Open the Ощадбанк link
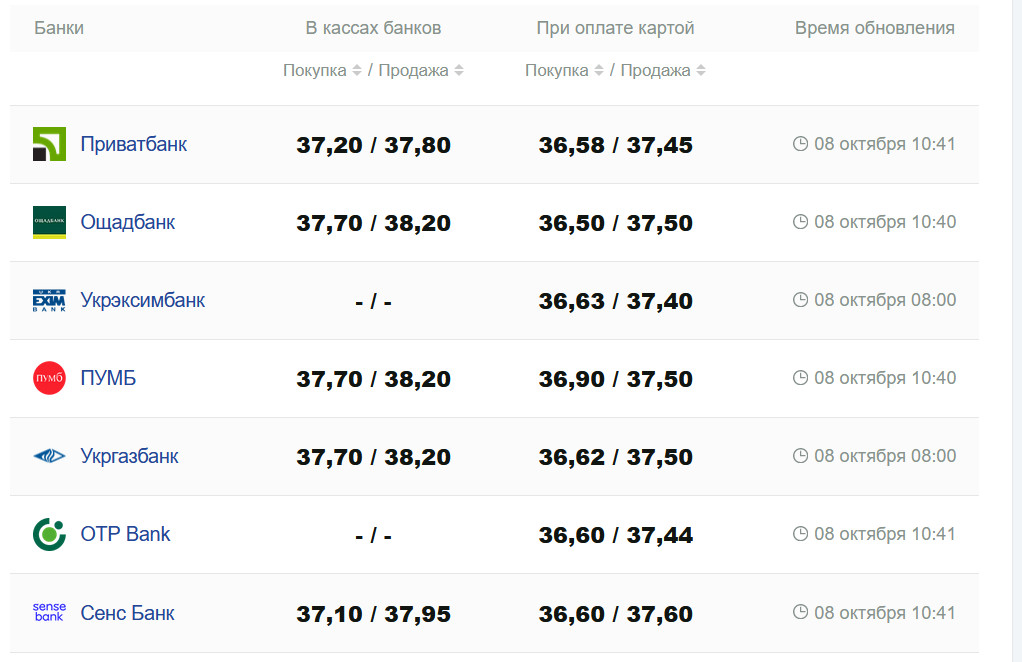The width and height of the screenshot is (1022, 662). click(x=127, y=222)
